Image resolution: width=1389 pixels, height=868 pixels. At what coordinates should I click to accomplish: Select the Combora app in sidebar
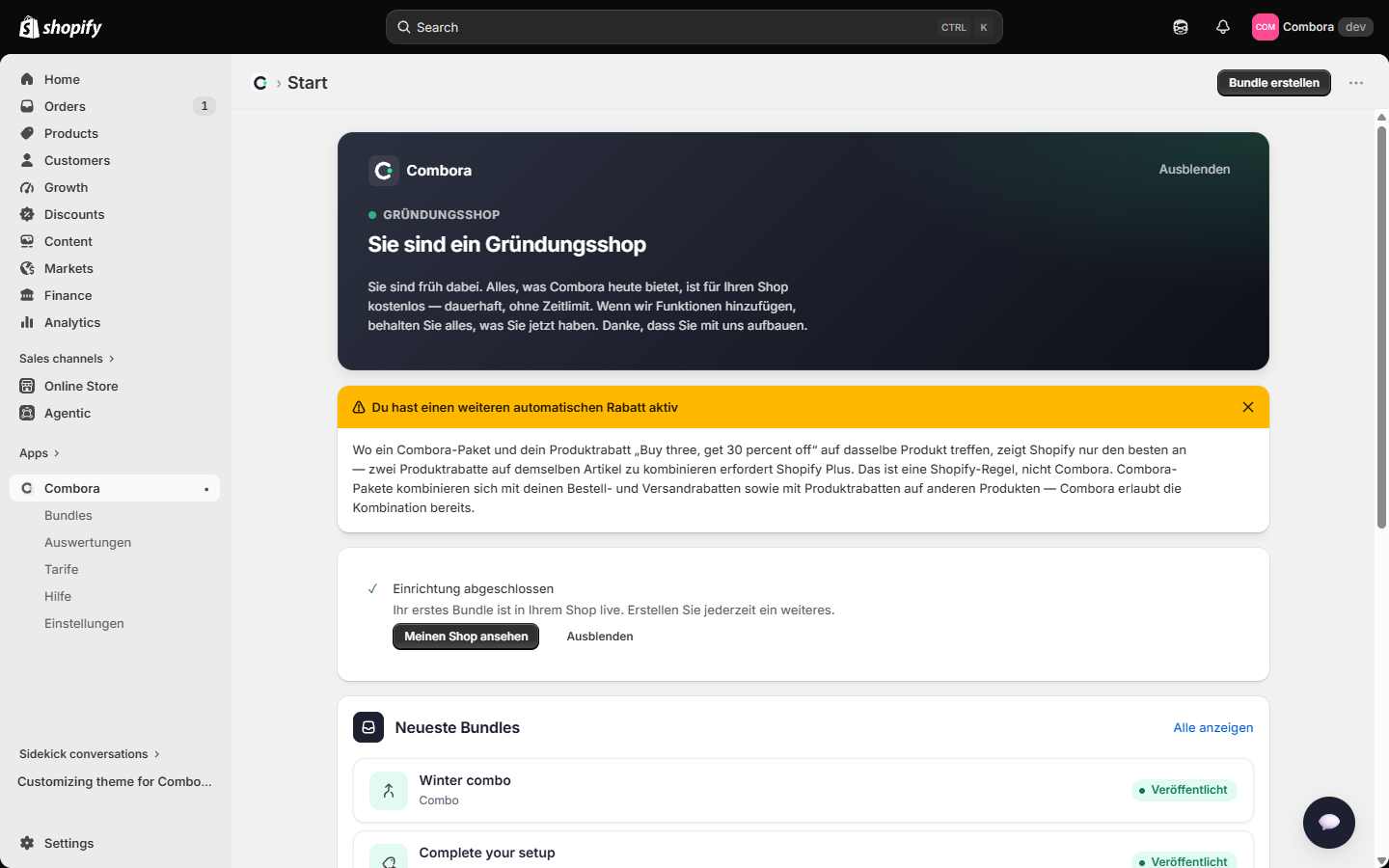(115, 488)
